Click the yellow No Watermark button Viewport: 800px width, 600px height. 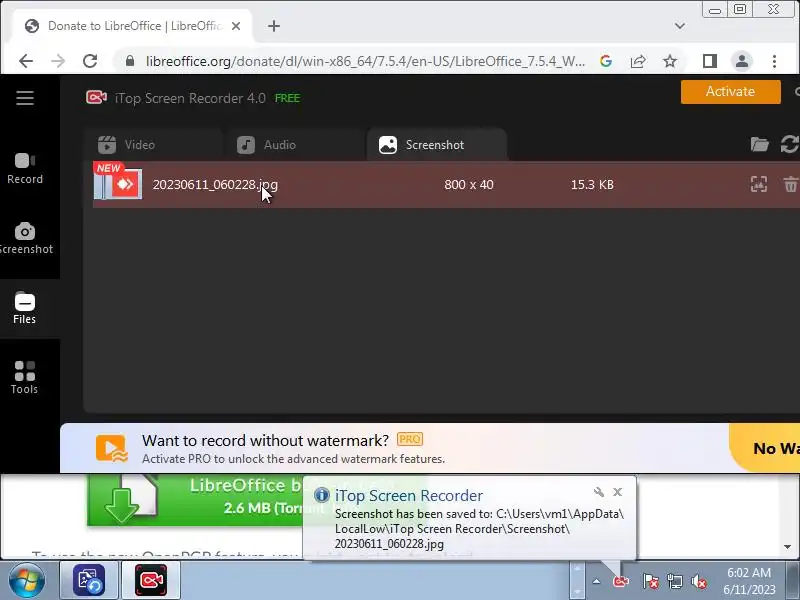(765, 448)
